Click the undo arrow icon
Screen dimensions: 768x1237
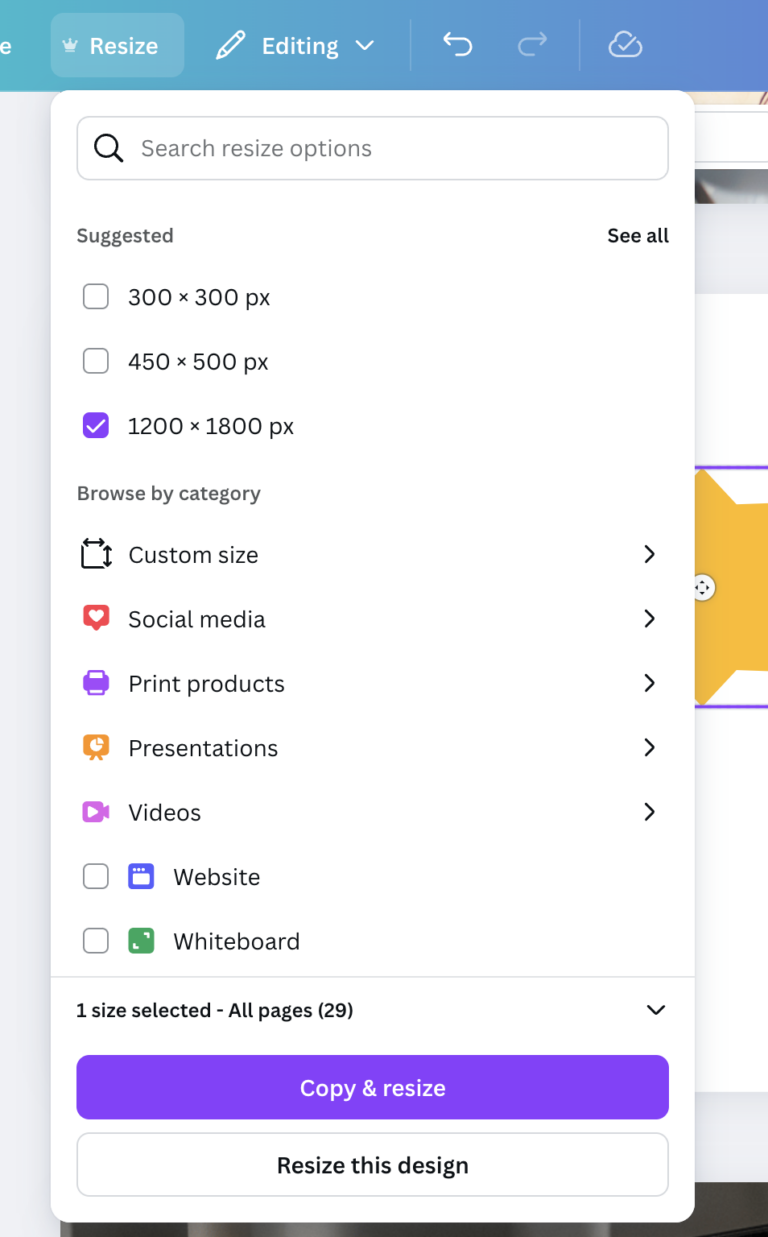tap(457, 45)
